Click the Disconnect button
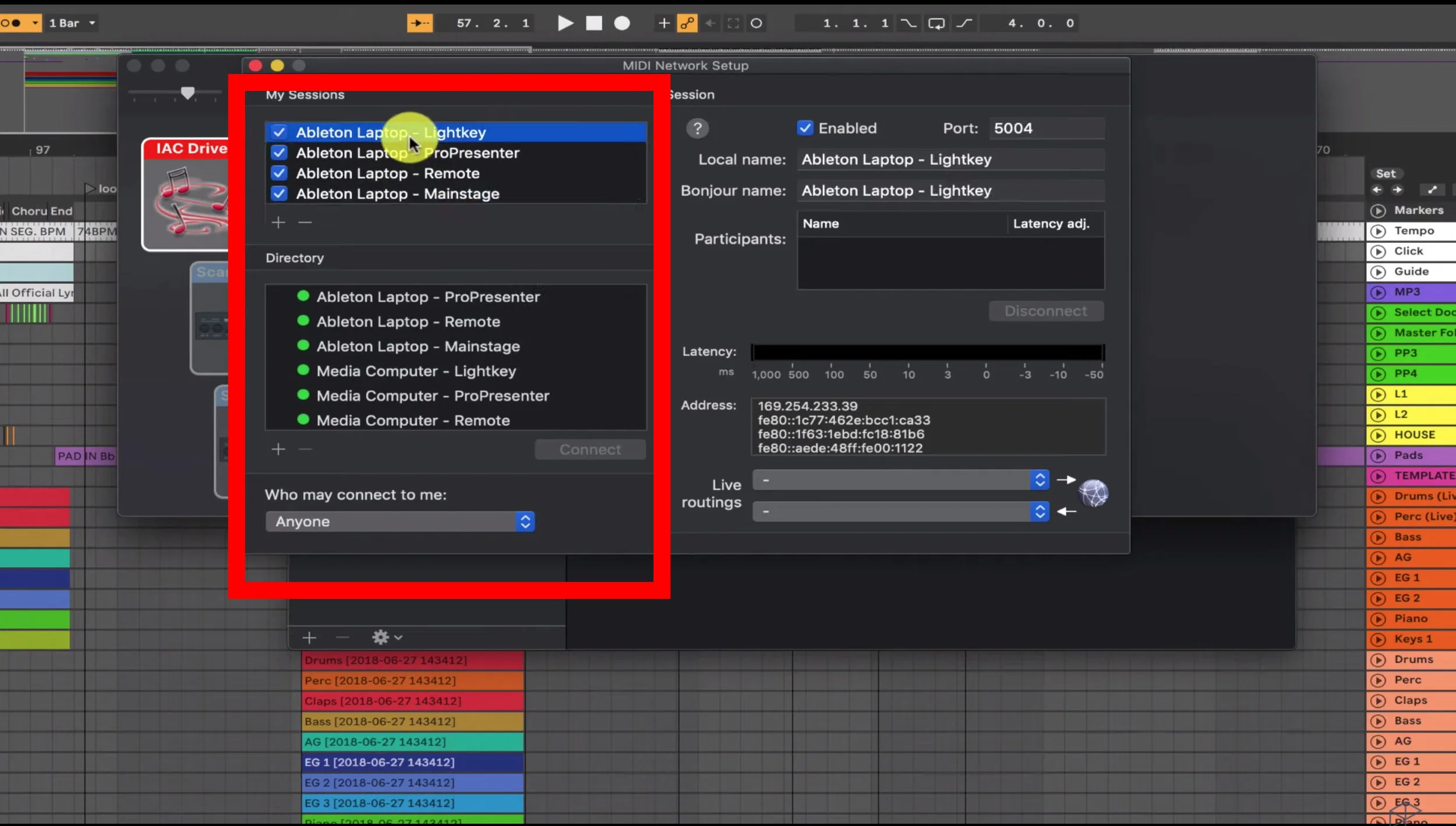The width and height of the screenshot is (1456, 826). point(1046,310)
